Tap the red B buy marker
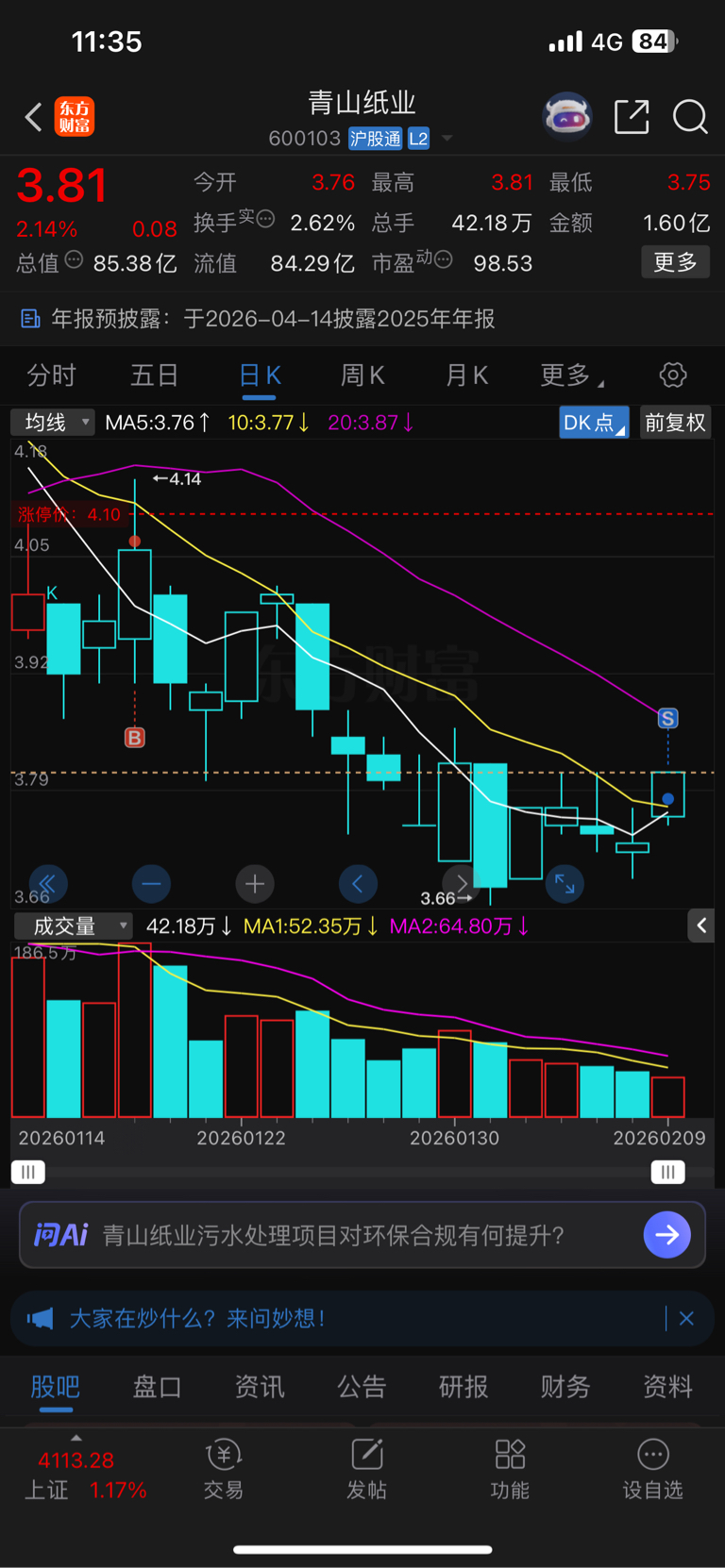Screen dimensions: 725x1568 tap(135, 738)
